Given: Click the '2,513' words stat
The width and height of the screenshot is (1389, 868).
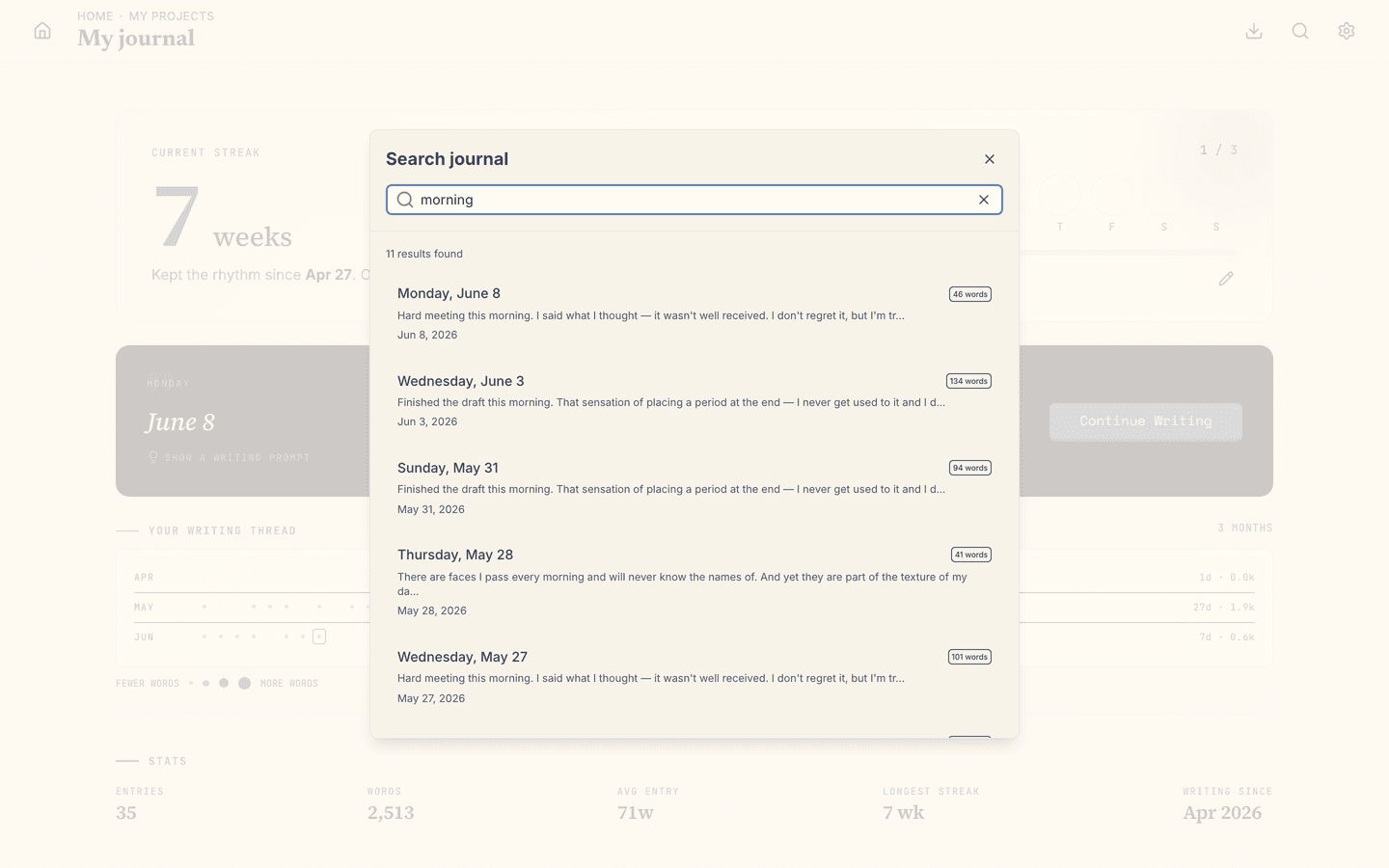Looking at the screenshot, I should tap(391, 813).
